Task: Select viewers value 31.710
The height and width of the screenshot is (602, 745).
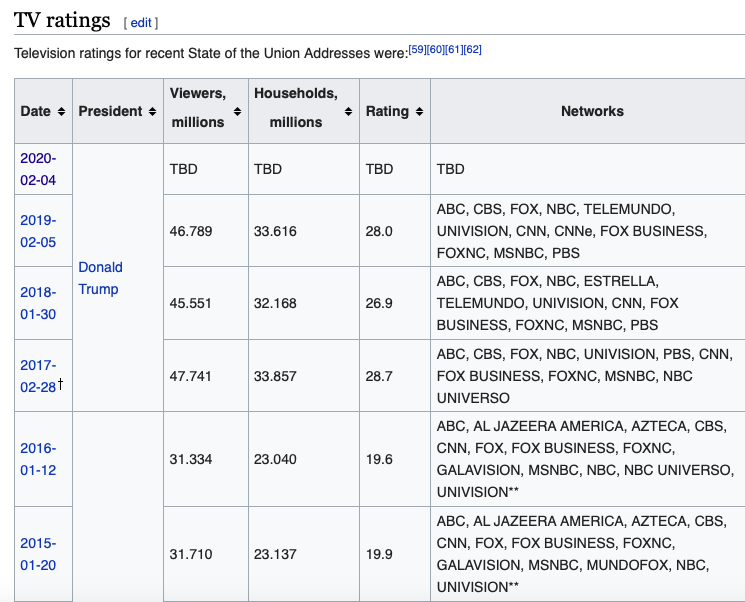Action: pyautogui.click(x=191, y=554)
